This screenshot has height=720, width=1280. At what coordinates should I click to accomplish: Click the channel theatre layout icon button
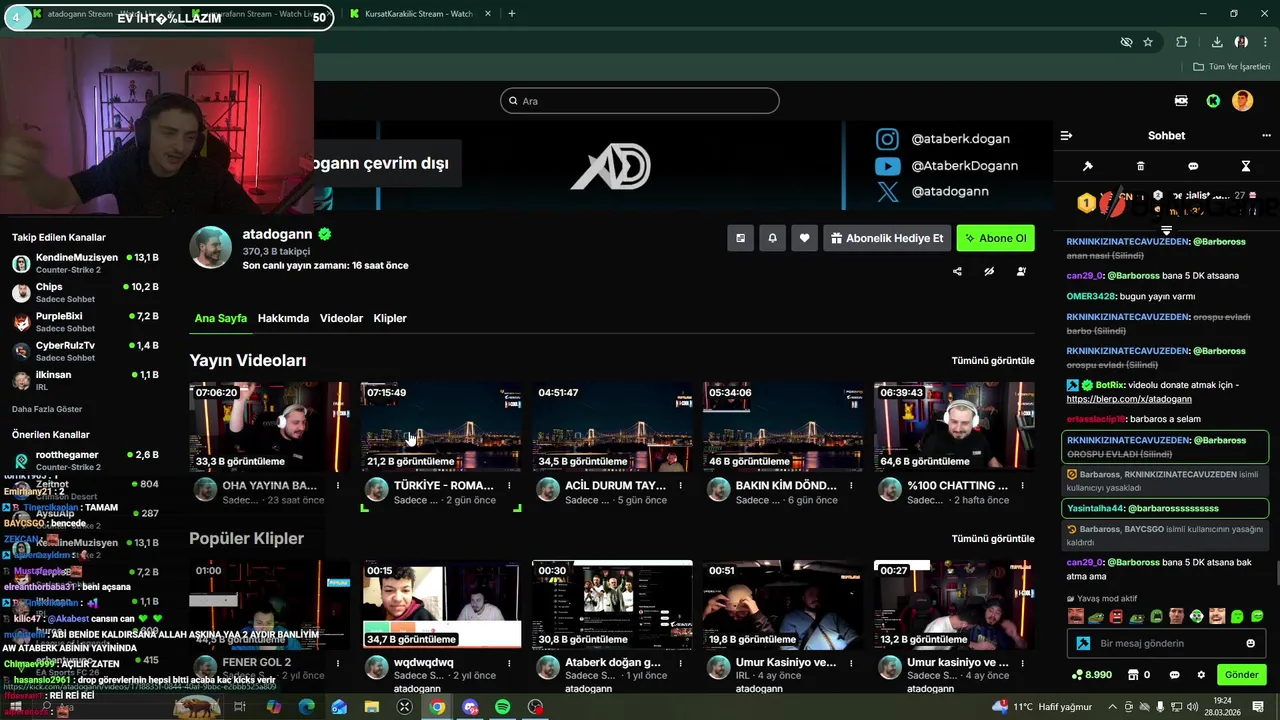740,238
